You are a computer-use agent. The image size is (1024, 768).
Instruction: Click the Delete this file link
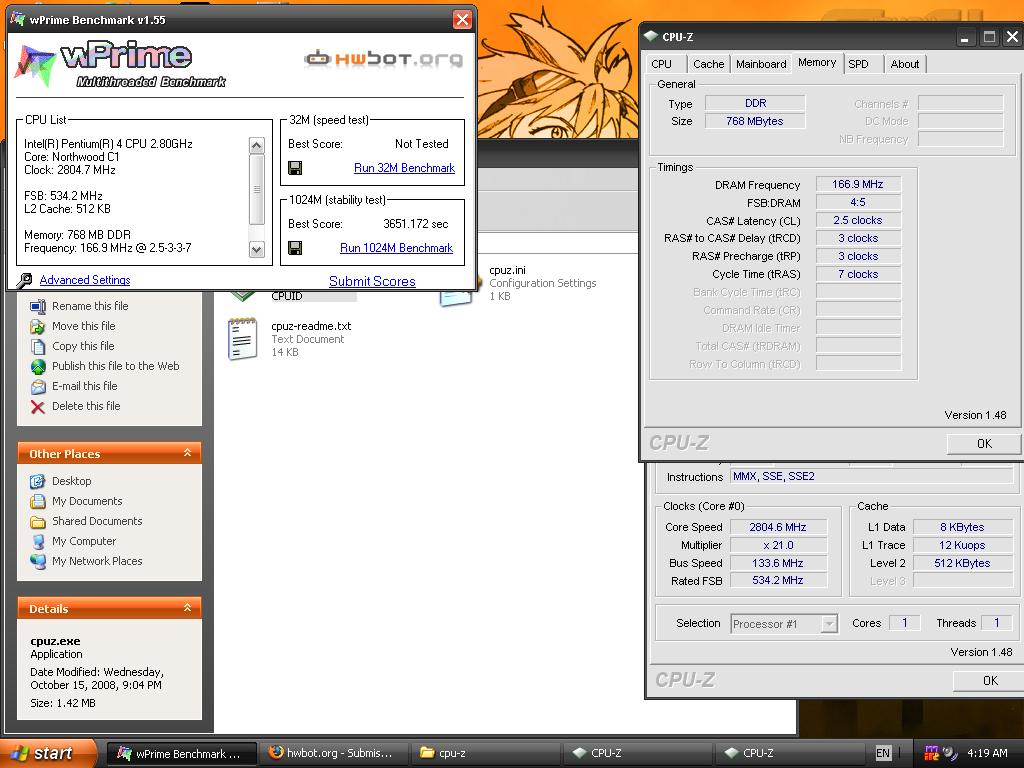86,406
